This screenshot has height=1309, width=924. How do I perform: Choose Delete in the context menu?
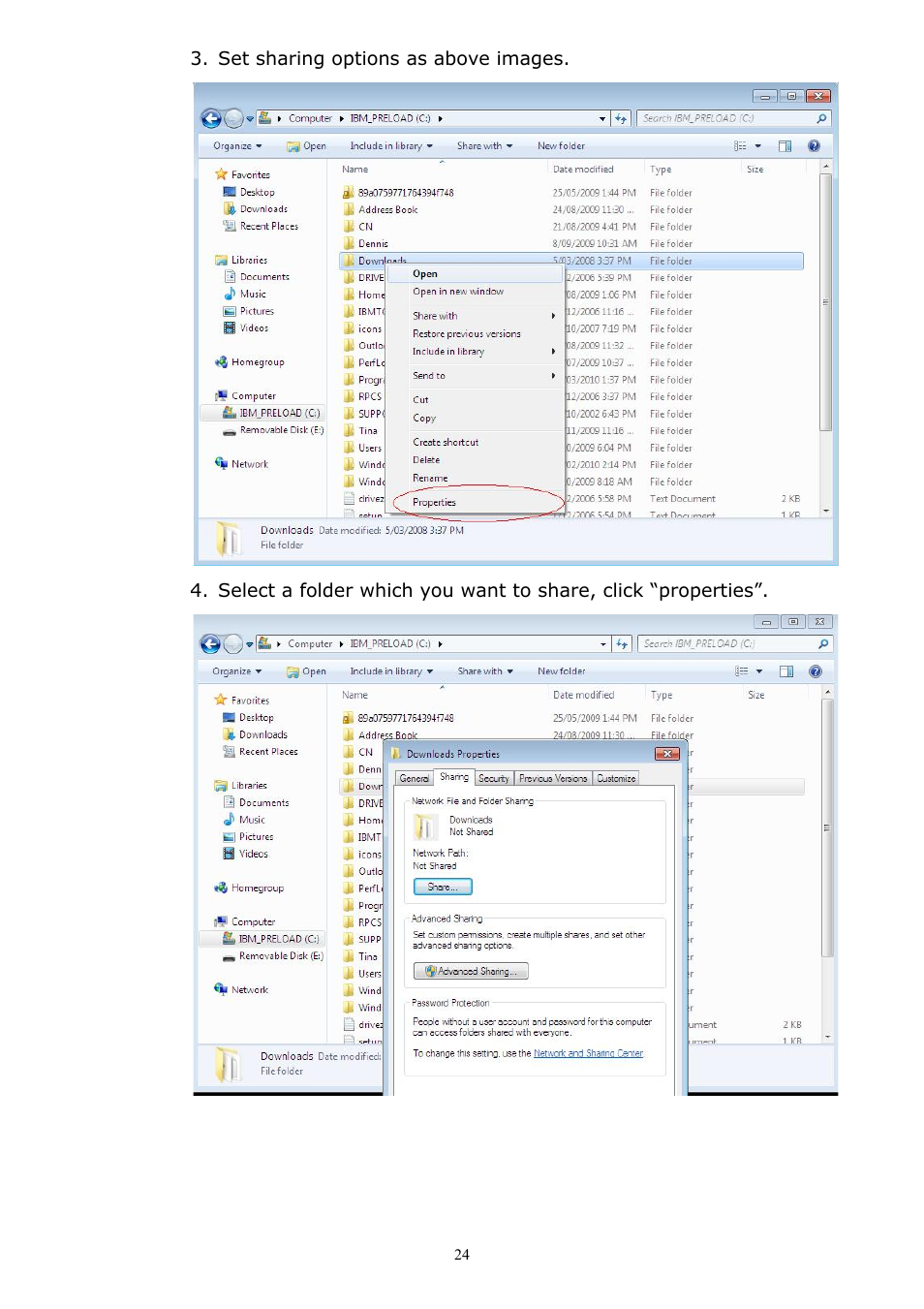(426, 460)
